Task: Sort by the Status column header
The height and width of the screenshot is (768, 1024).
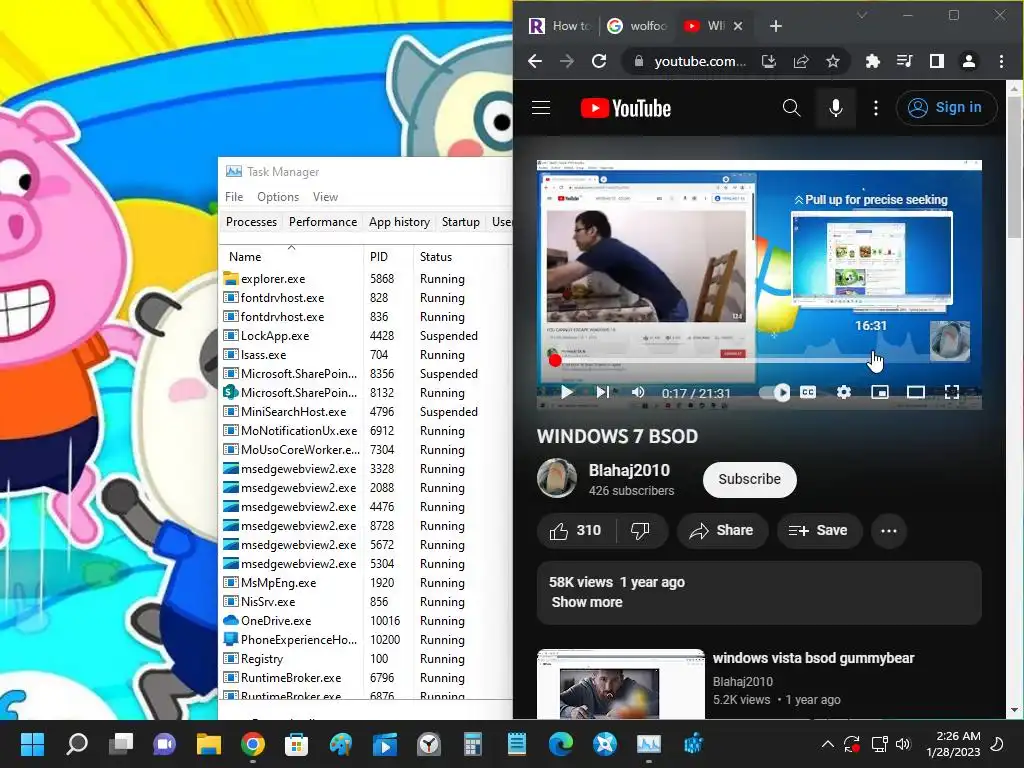Action: [x=462, y=257]
